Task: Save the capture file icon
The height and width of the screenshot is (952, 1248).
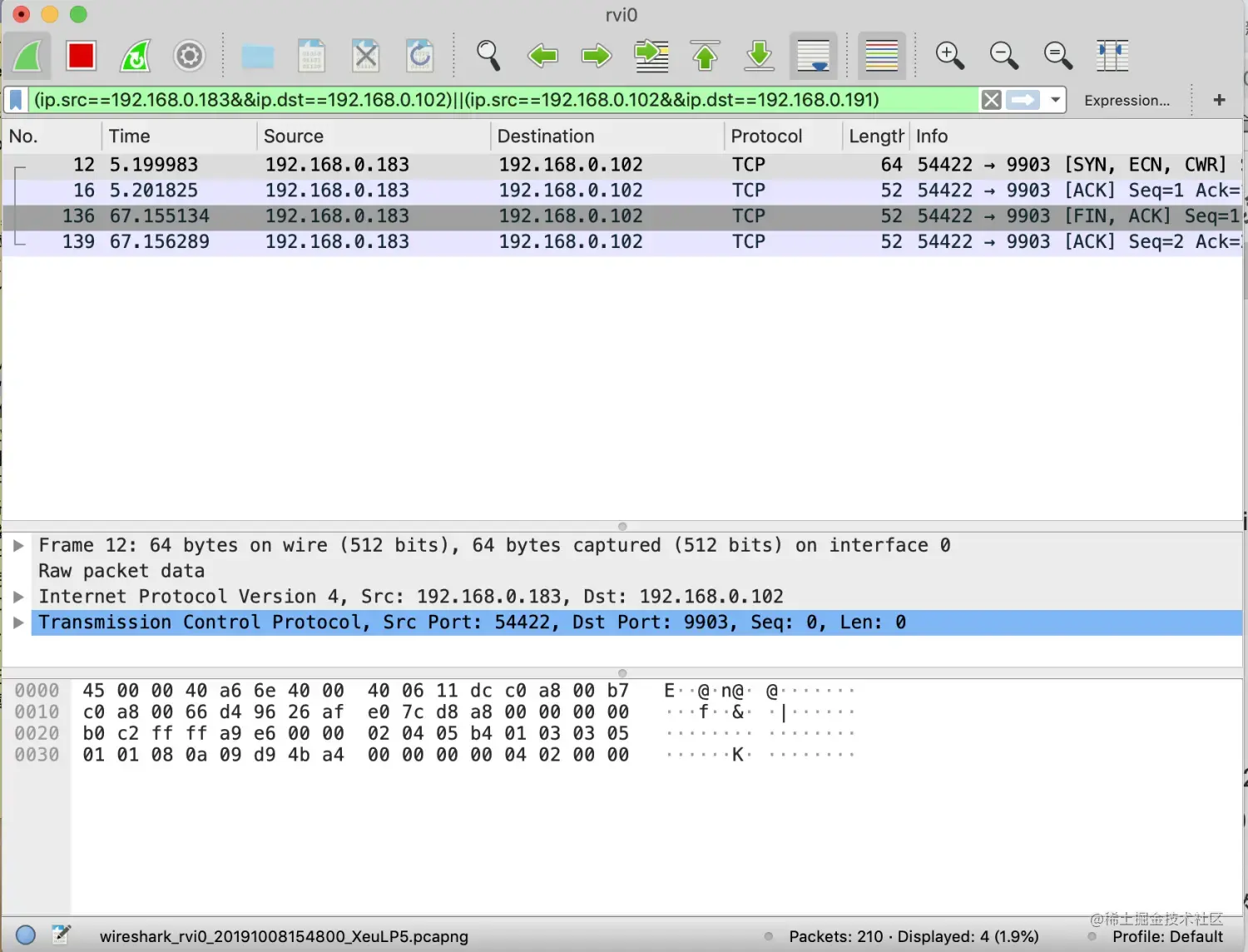Action: click(x=312, y=56)
